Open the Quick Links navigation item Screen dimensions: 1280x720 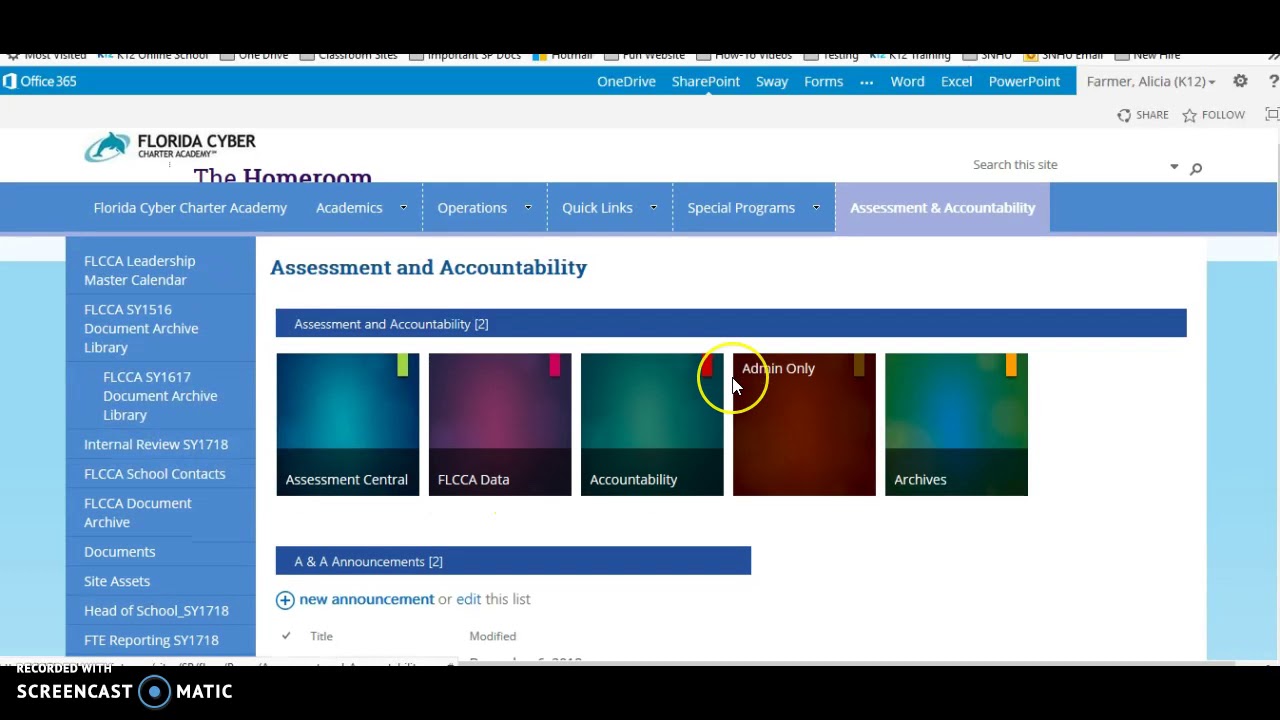point(597,208)
